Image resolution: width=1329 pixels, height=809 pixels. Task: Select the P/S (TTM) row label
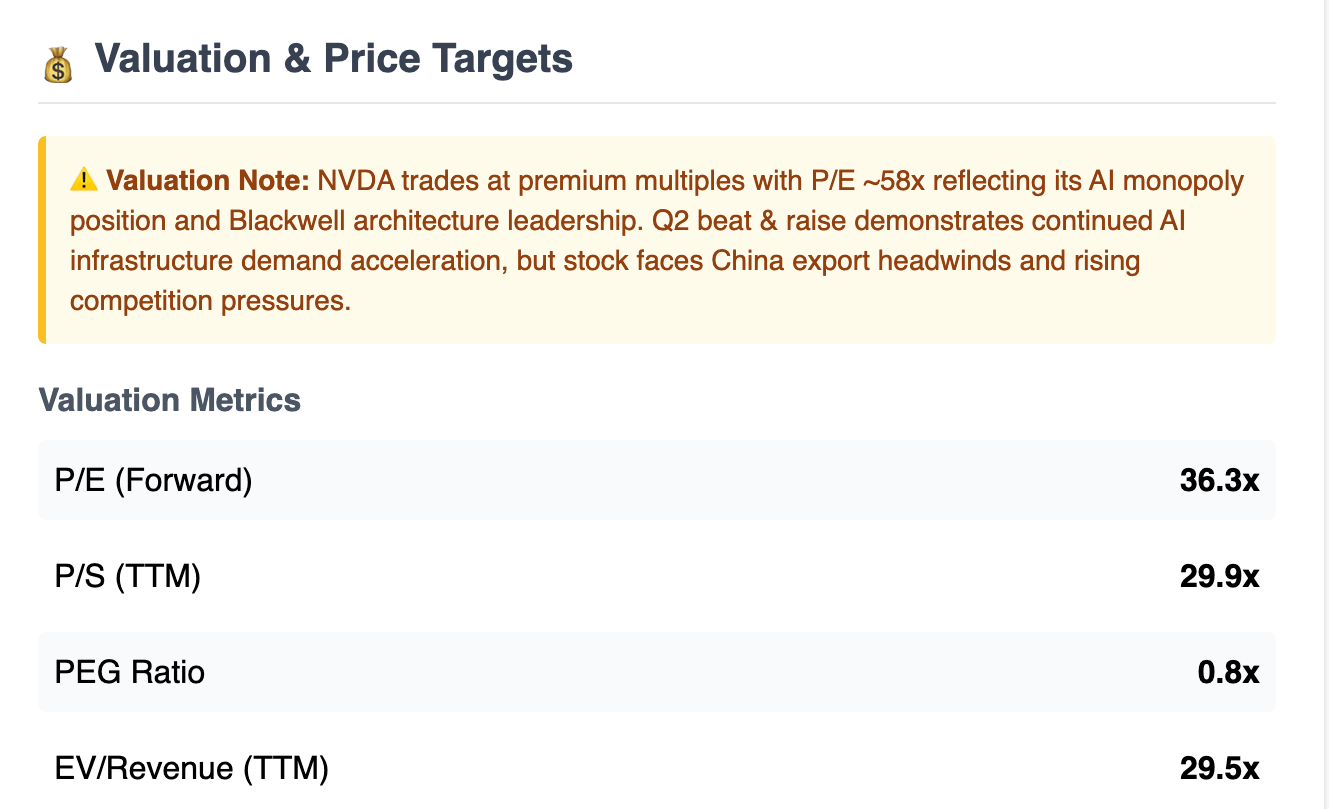tap(128, 576)
